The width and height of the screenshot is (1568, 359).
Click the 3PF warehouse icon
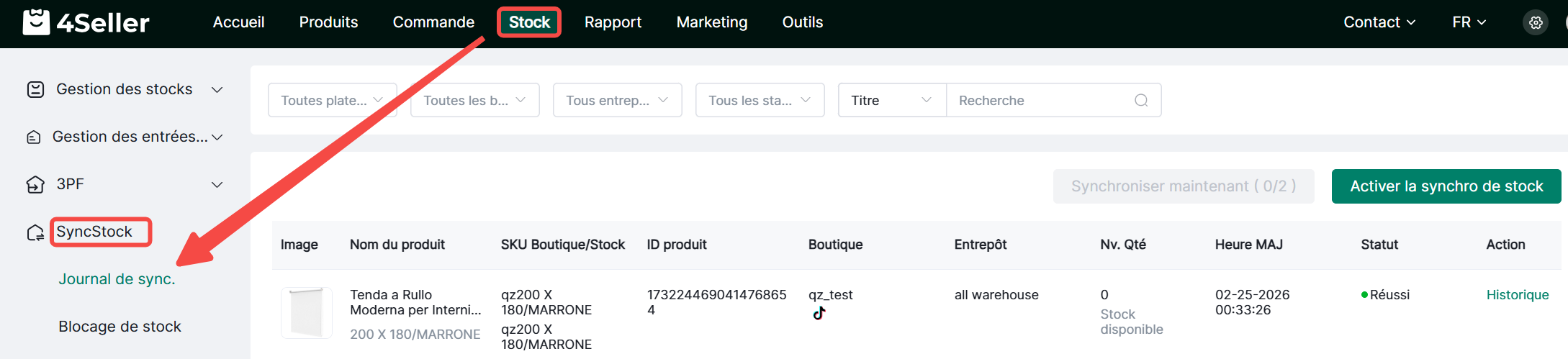pyautogui.click(x=35, y=185)
